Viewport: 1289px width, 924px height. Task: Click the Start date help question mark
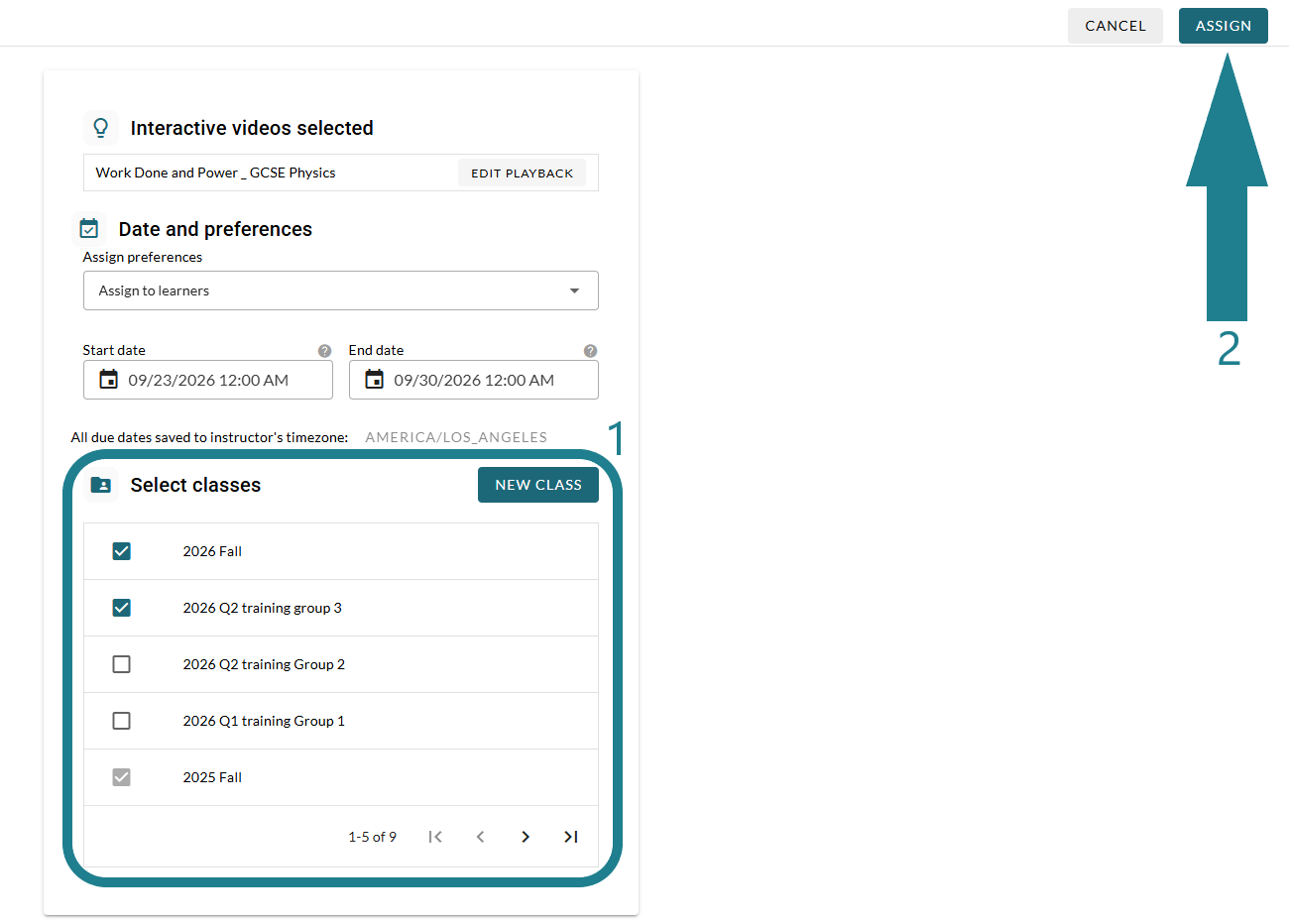coord(324,351)
